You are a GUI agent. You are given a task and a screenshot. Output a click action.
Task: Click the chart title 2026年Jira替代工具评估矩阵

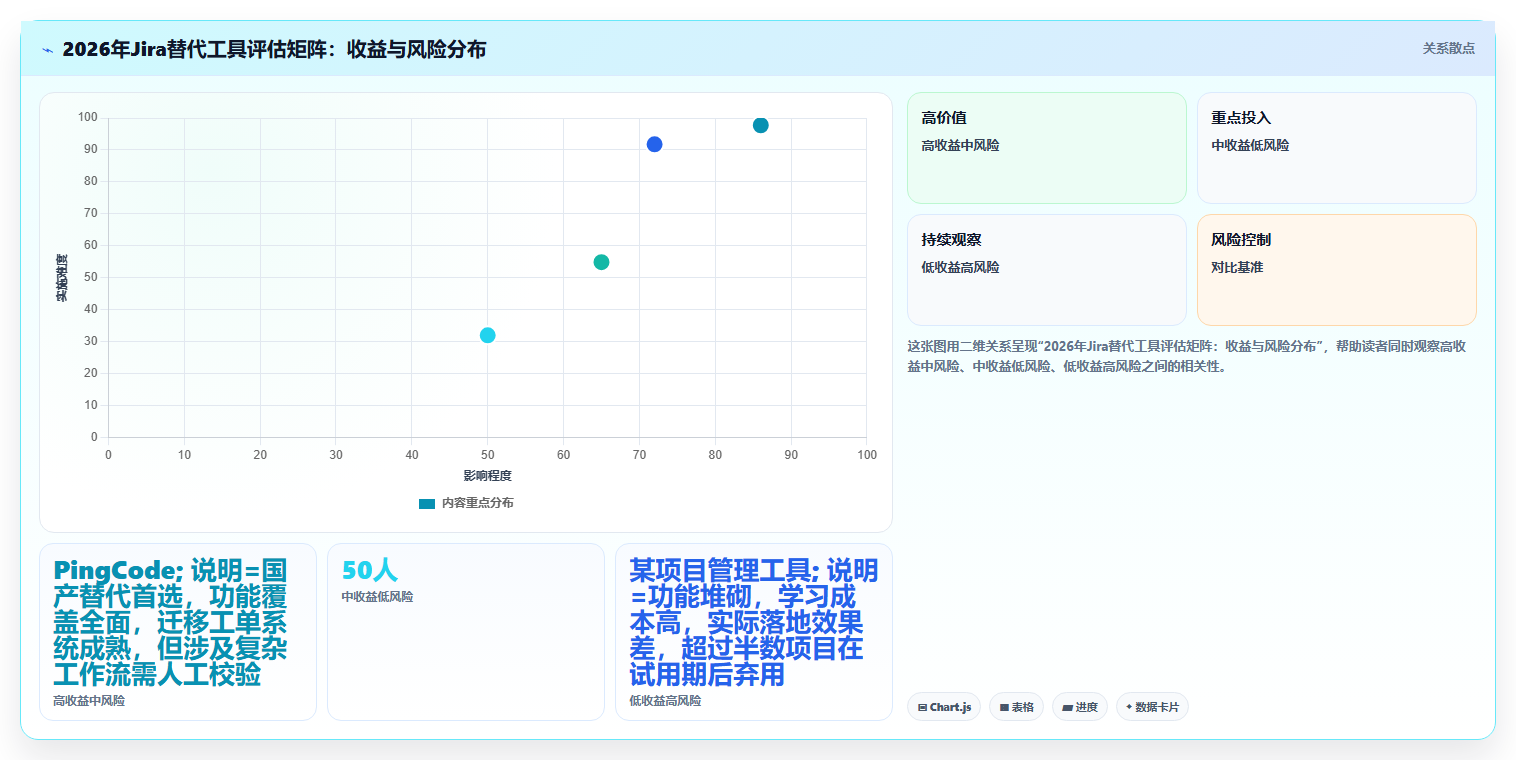(274, 49)
